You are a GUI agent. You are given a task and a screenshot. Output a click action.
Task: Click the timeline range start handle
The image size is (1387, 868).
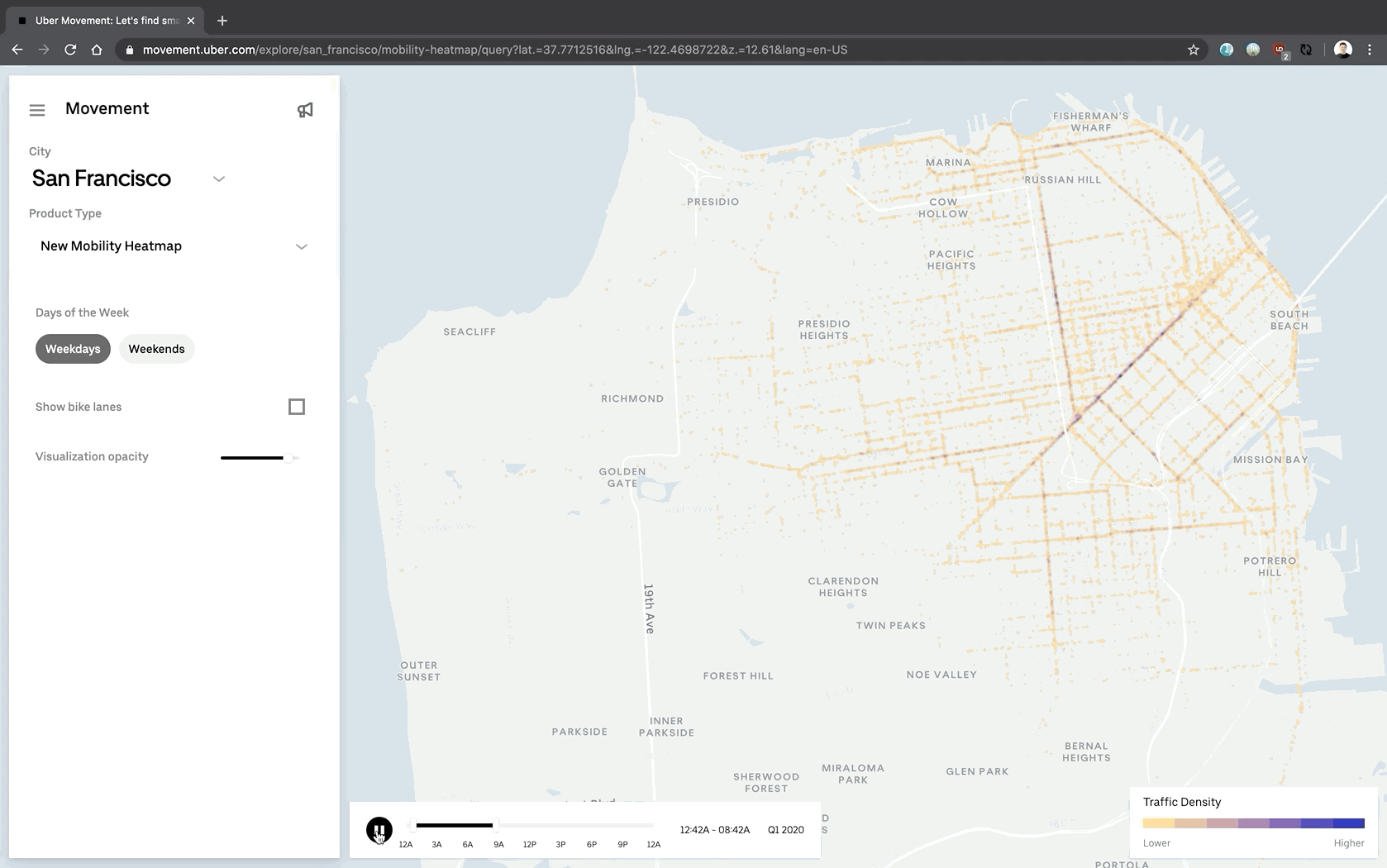(414, 825)
